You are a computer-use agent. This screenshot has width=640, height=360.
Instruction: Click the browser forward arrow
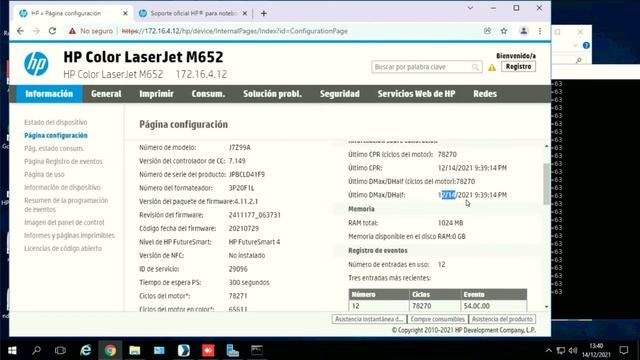[x=36, y=31]
